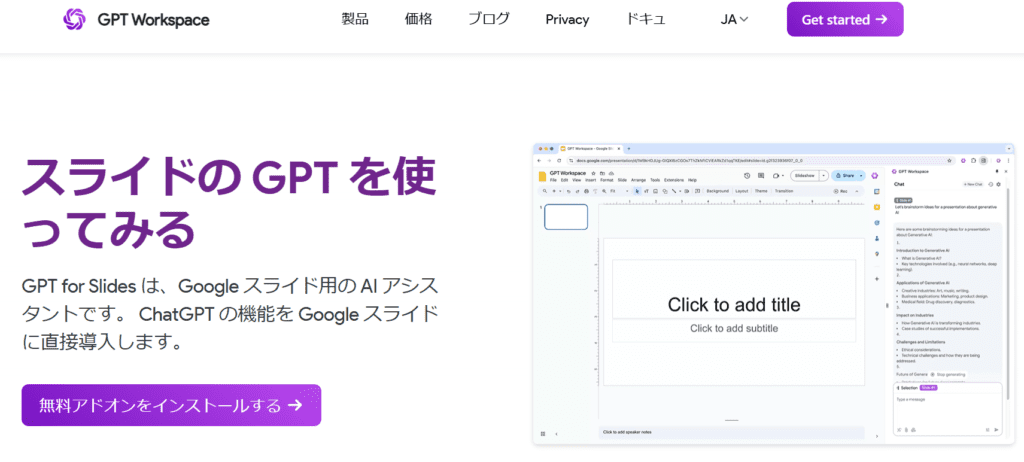The height and width of the screenshot is (462, 1024).
Task: Click the send arrow in chat box
Action: [x=997, y=429]
